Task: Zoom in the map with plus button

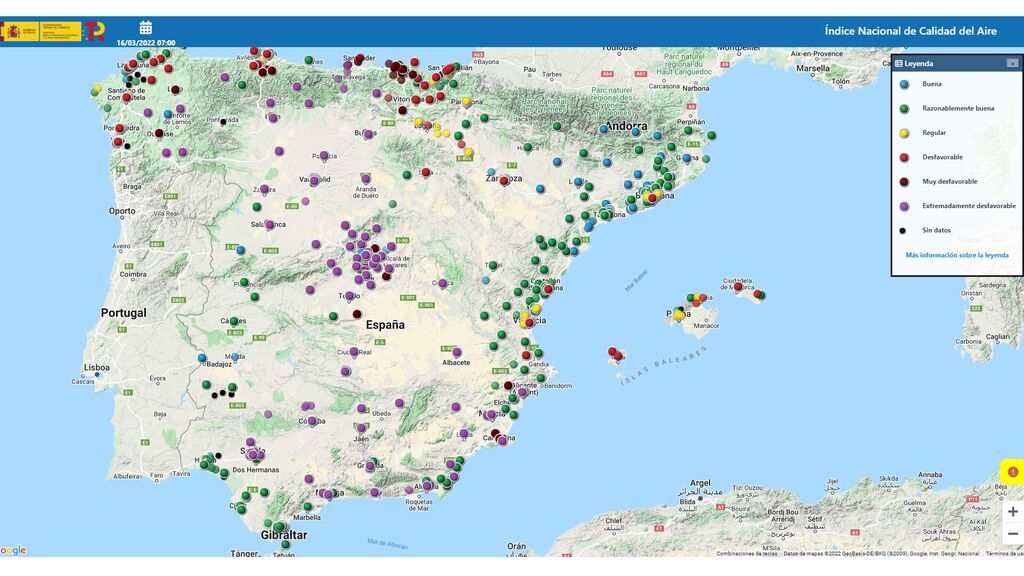Action: point(1012,511)
